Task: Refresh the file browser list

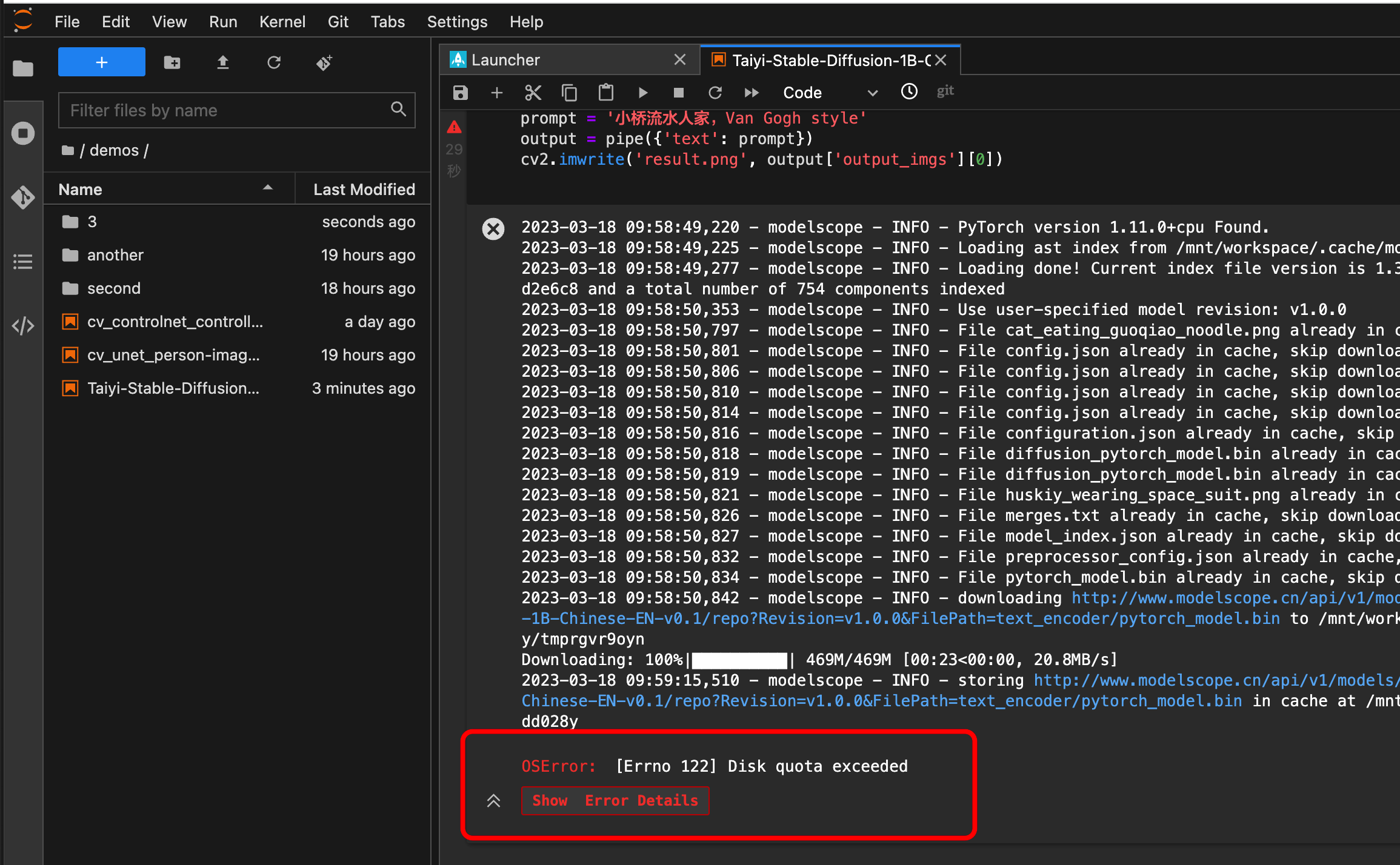Action: click(x=274, y=62)
